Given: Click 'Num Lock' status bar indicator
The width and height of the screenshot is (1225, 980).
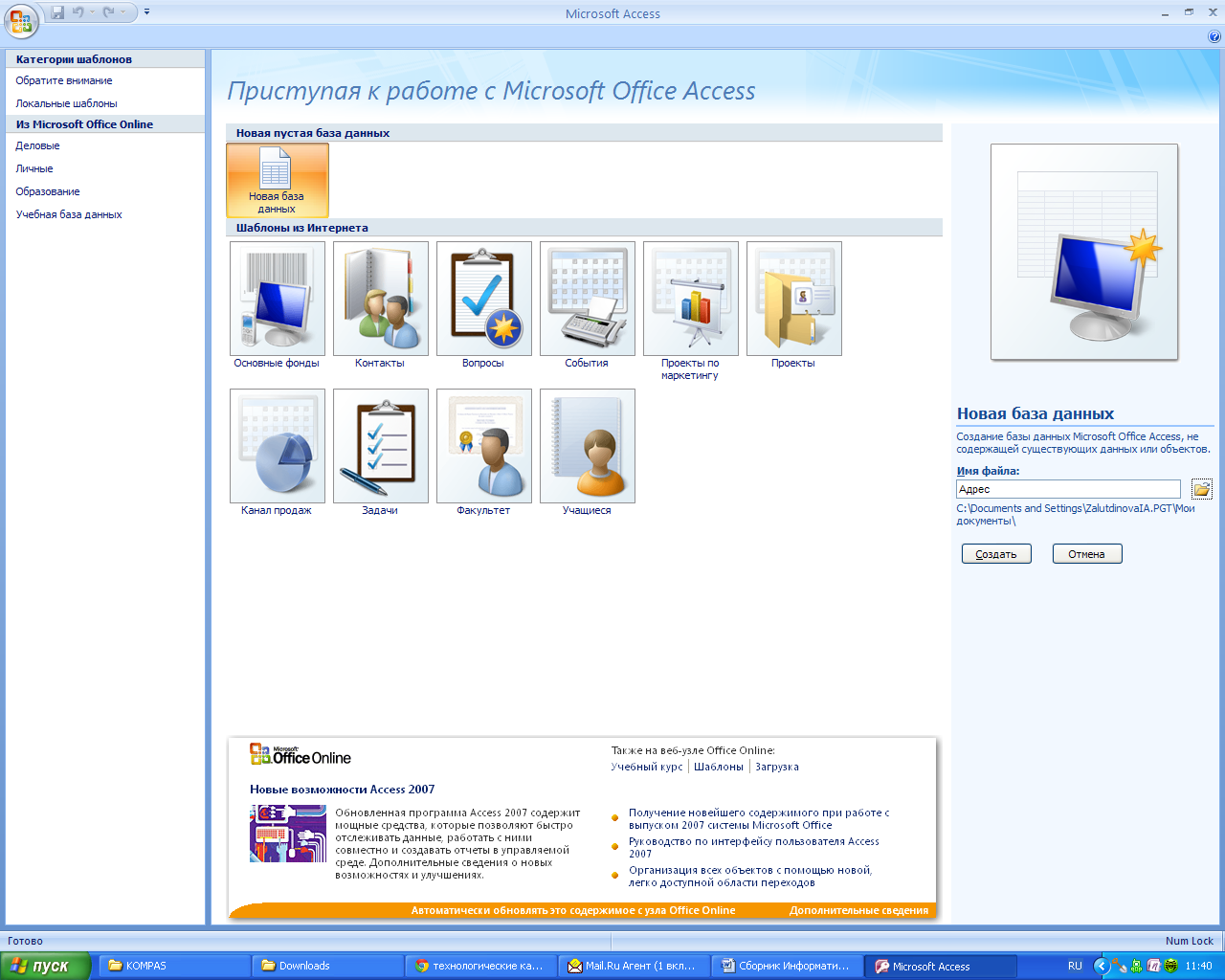Looking at the screenshot, I should click(x=1190, y=941).
